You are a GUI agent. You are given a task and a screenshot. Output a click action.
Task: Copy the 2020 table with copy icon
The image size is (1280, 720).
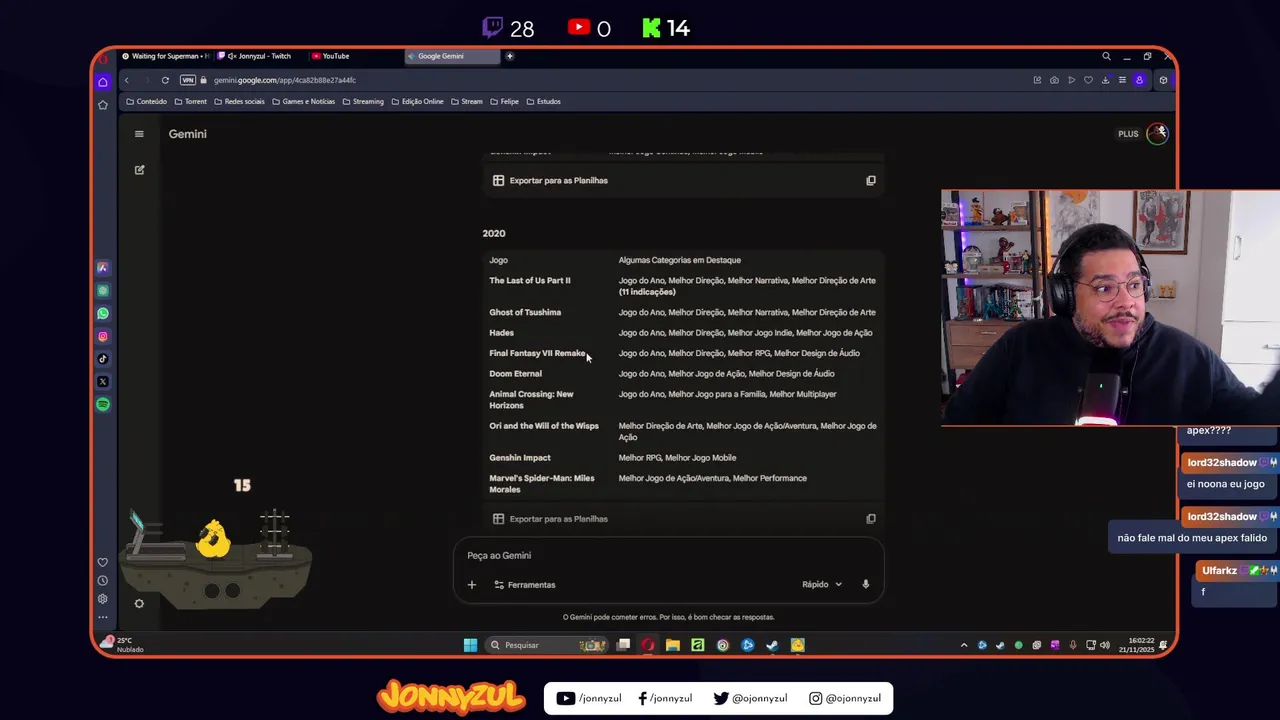point(871,519)
